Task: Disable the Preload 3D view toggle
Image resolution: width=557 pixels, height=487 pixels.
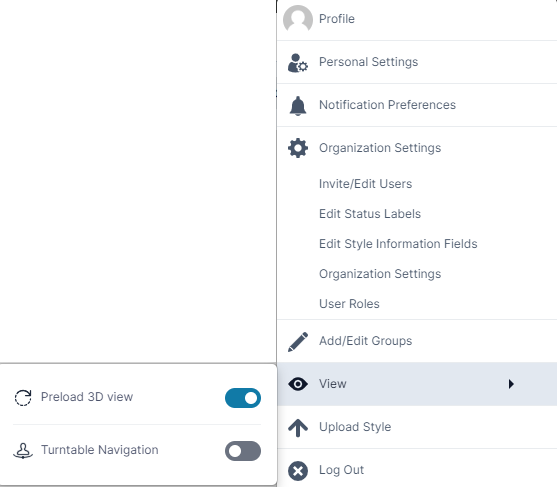Action: 243,398
